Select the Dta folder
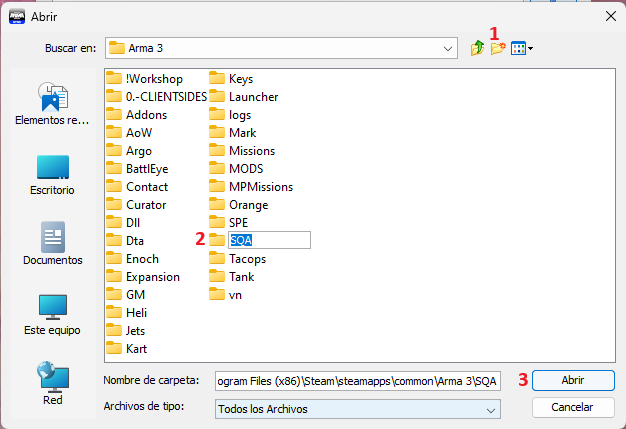Screen dimensions: 626x429 point(125,241)
